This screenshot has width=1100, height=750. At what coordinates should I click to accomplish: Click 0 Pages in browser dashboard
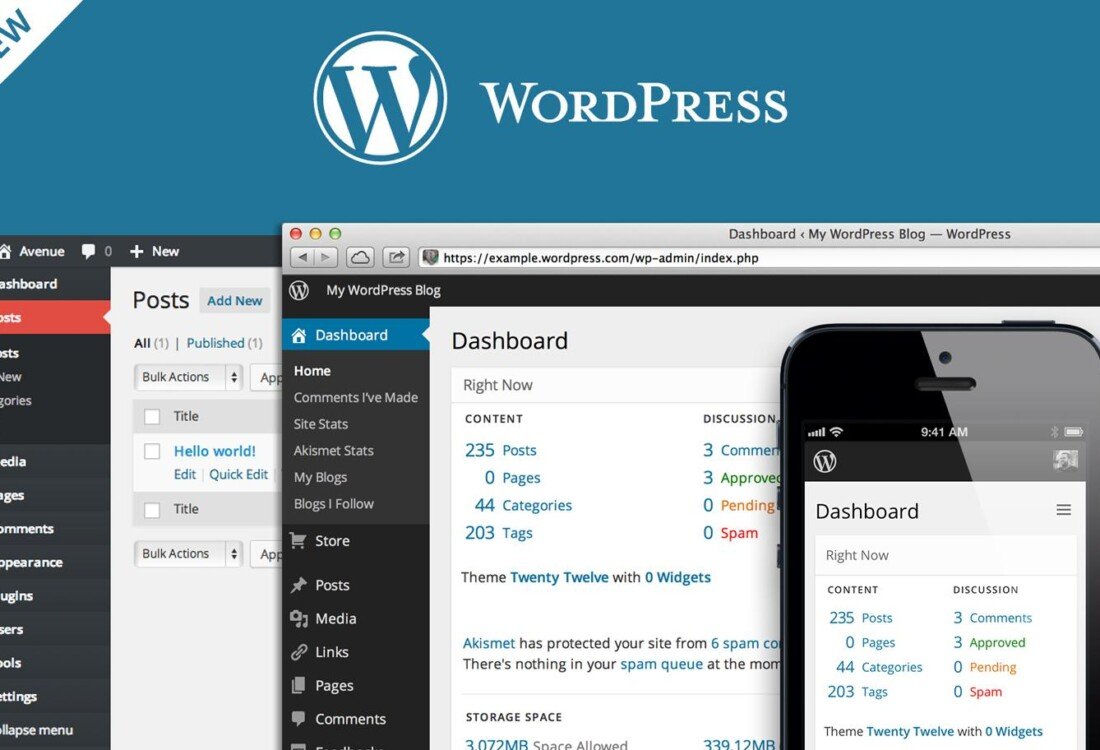[512, 478]
